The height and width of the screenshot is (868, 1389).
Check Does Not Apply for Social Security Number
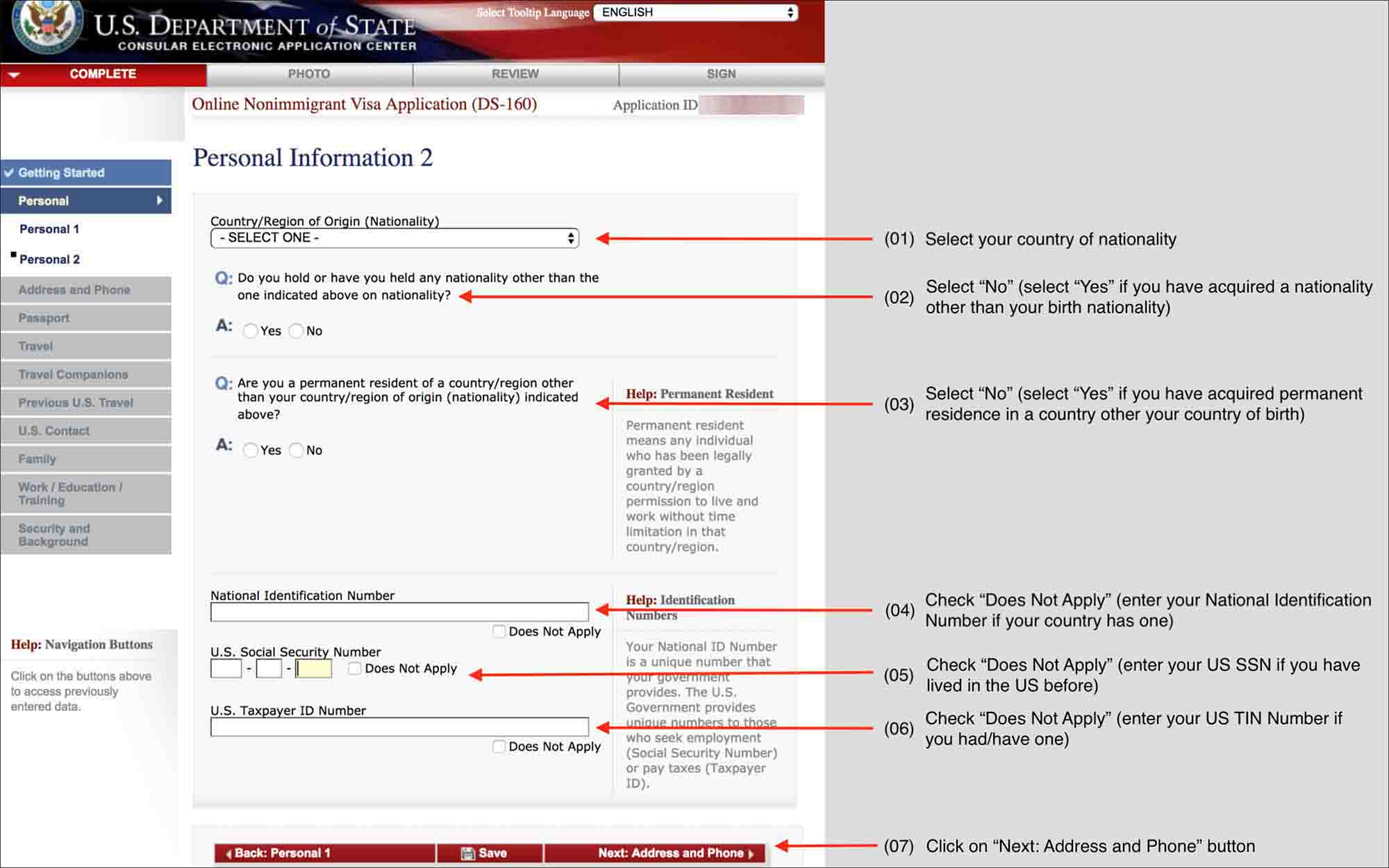click(355, 668)
